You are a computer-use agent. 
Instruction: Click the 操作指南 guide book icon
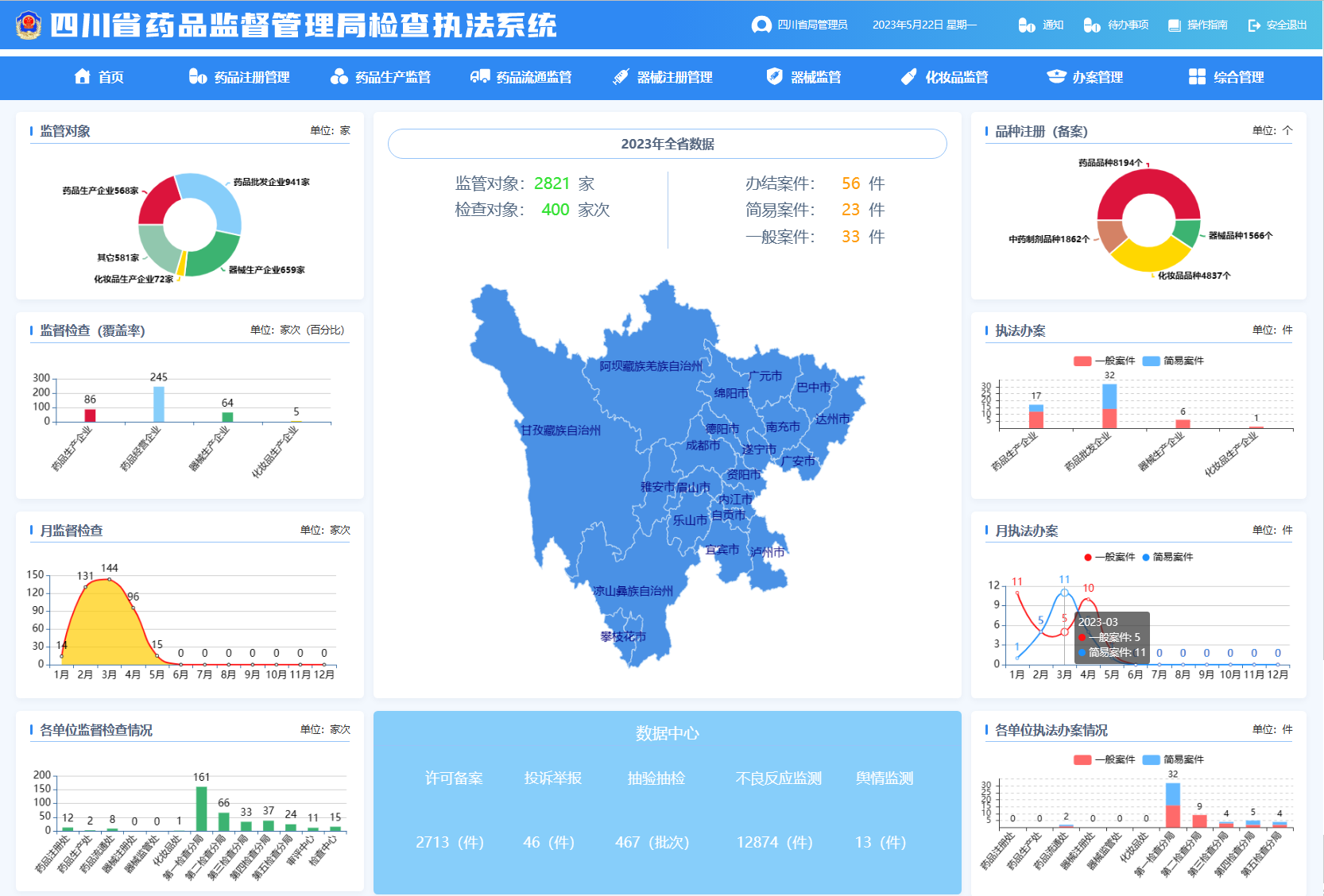(x=1175, y=25)
